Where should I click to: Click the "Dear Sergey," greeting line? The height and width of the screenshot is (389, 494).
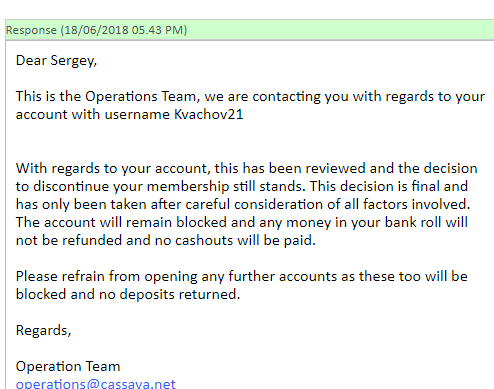[56, 61]
